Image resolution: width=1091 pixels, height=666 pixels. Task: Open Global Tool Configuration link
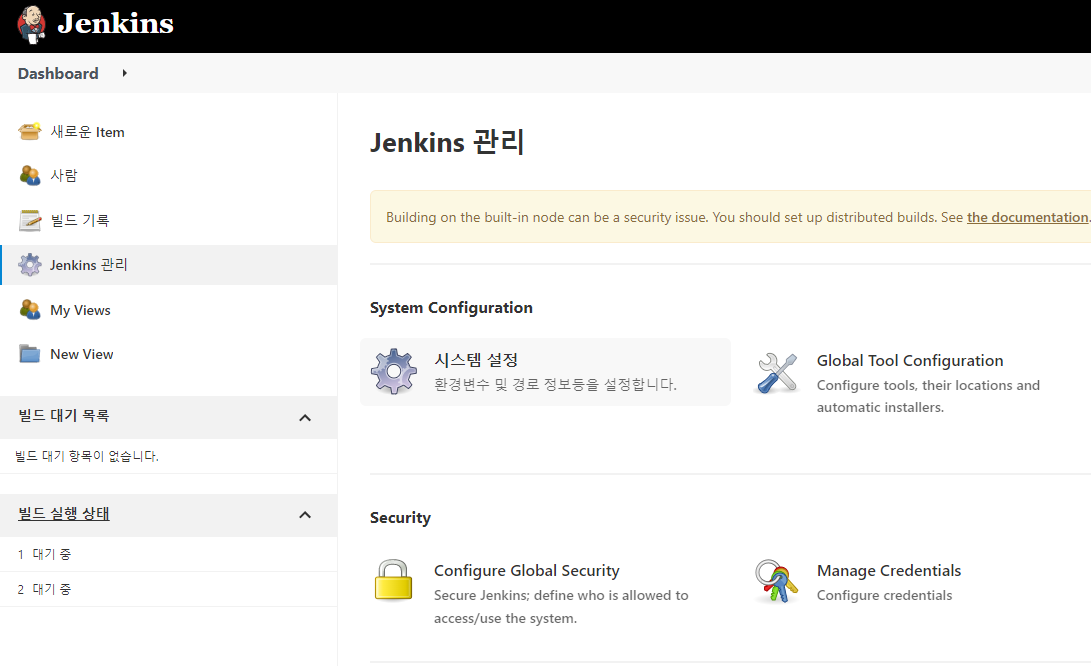point(910,360)
